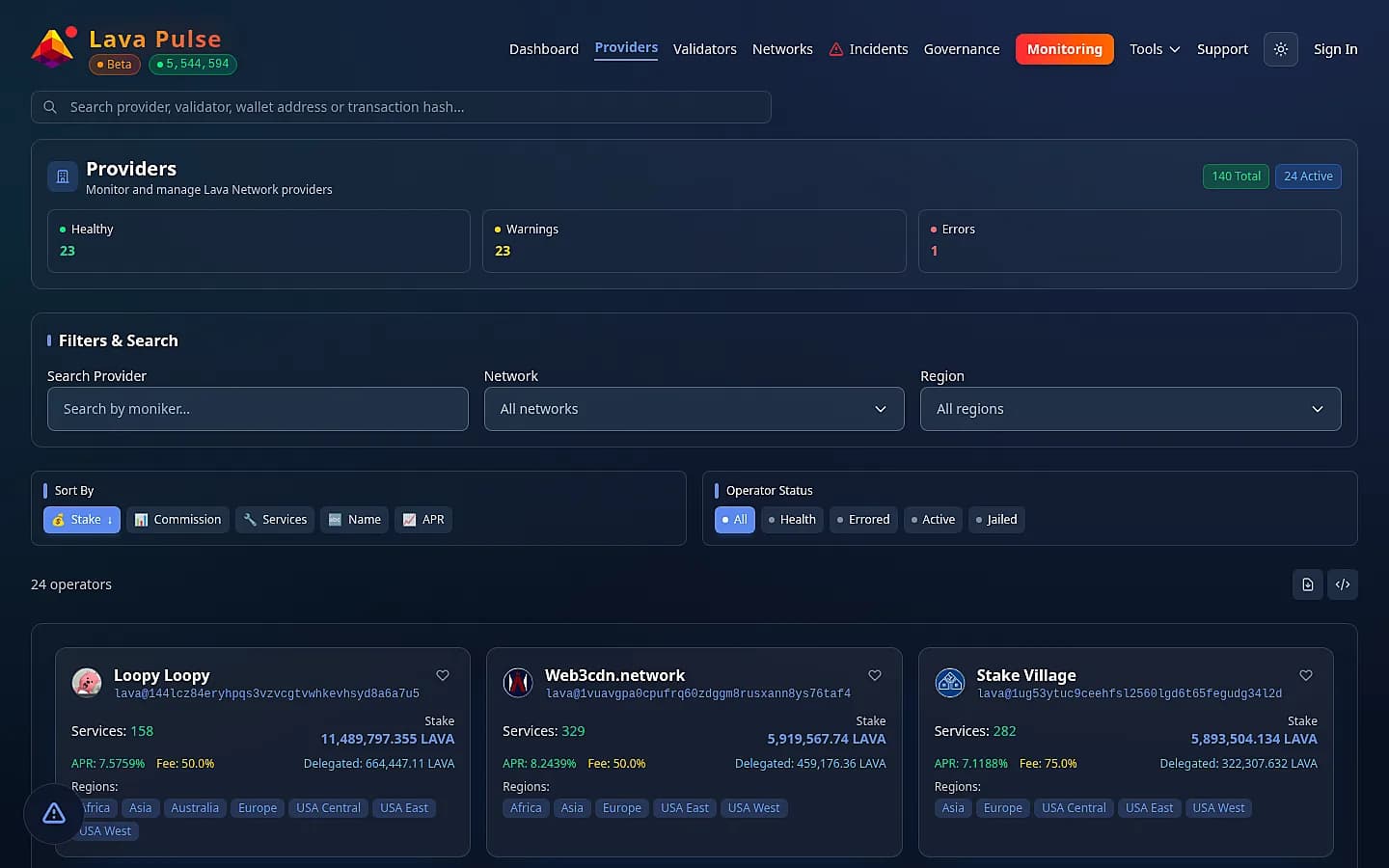Screen dimensions: 1389x868
Task: Click the Providers building icon
Action: [x=63, y=176]
